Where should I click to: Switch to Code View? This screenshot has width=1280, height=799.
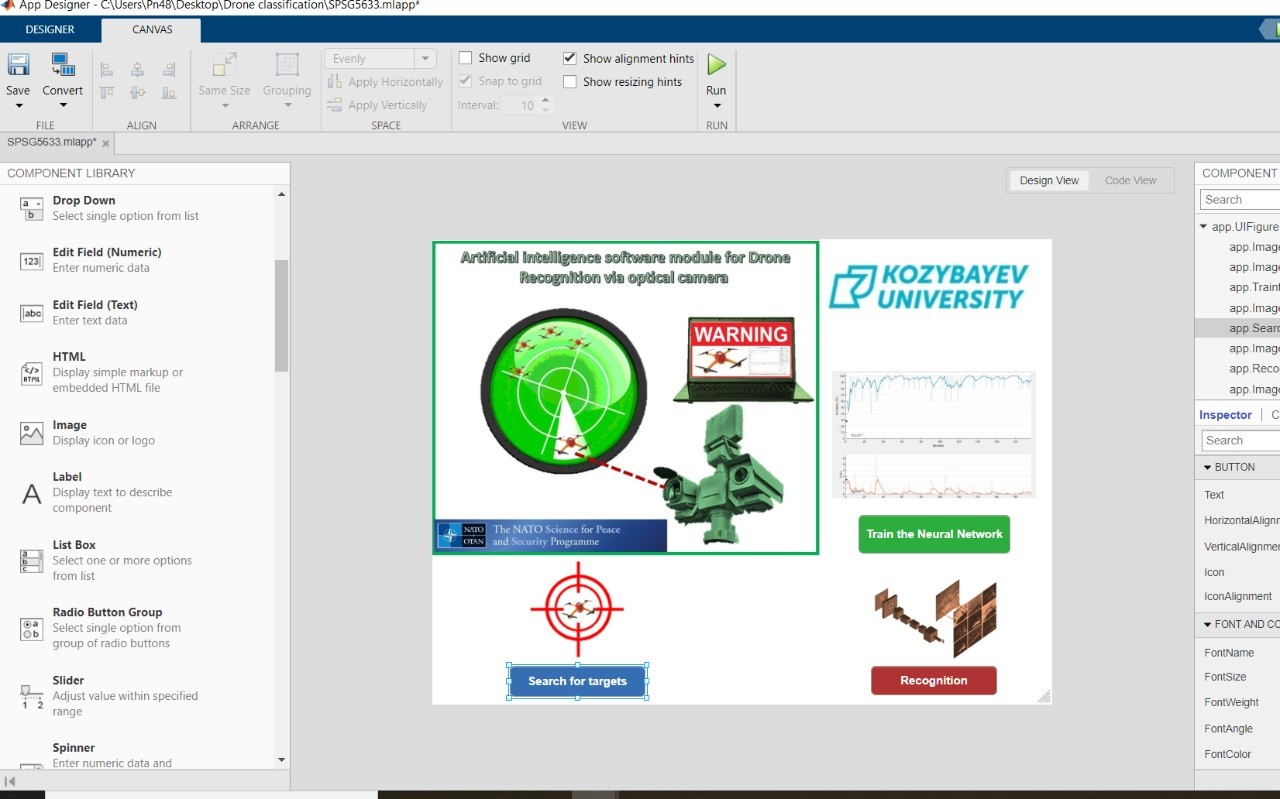pos(1130,181)
